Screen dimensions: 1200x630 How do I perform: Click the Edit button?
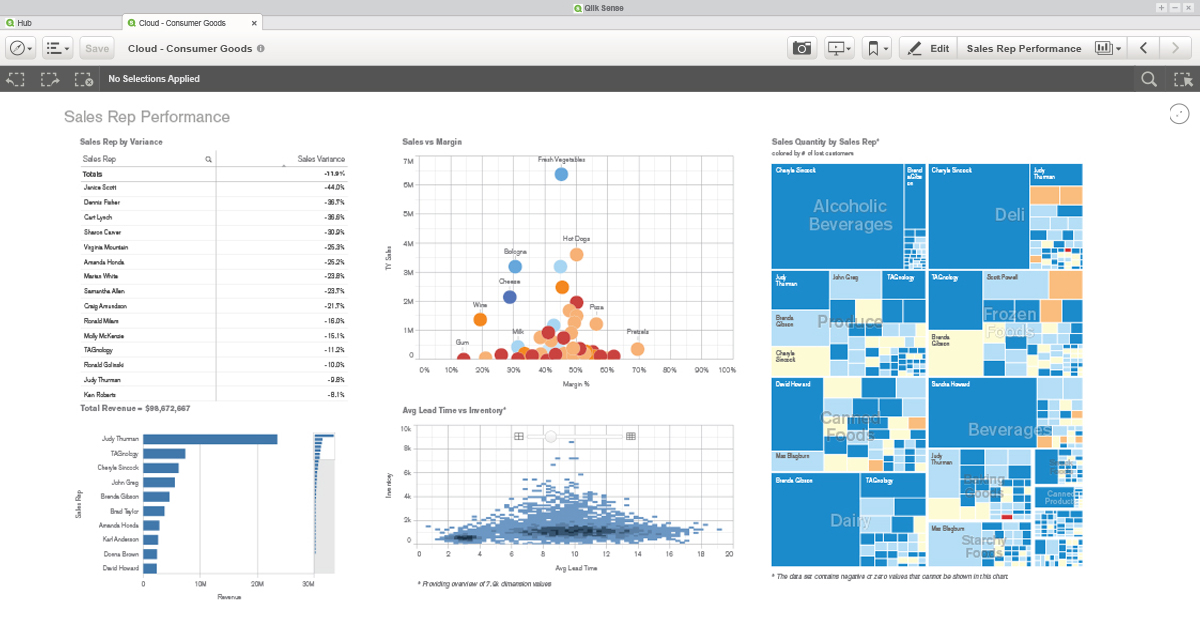coord(927,48)
